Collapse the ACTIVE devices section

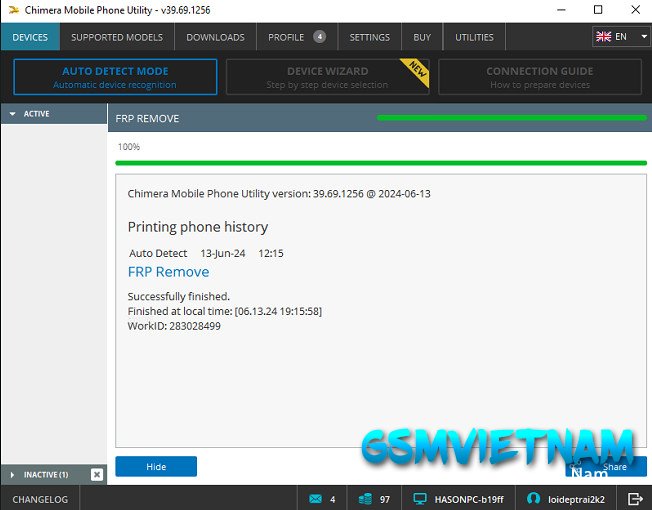click(54, 113)
